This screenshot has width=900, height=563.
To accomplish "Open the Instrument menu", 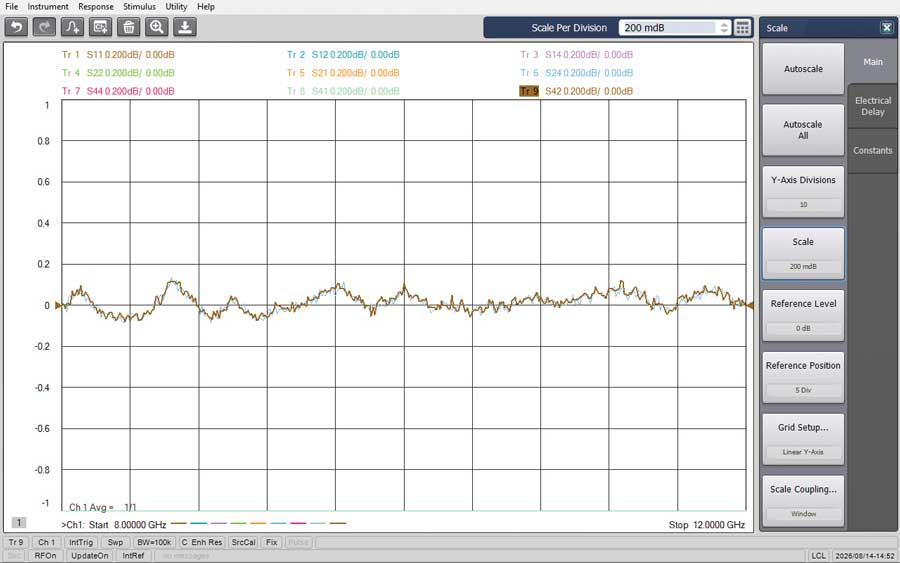I will click(48, 6).
